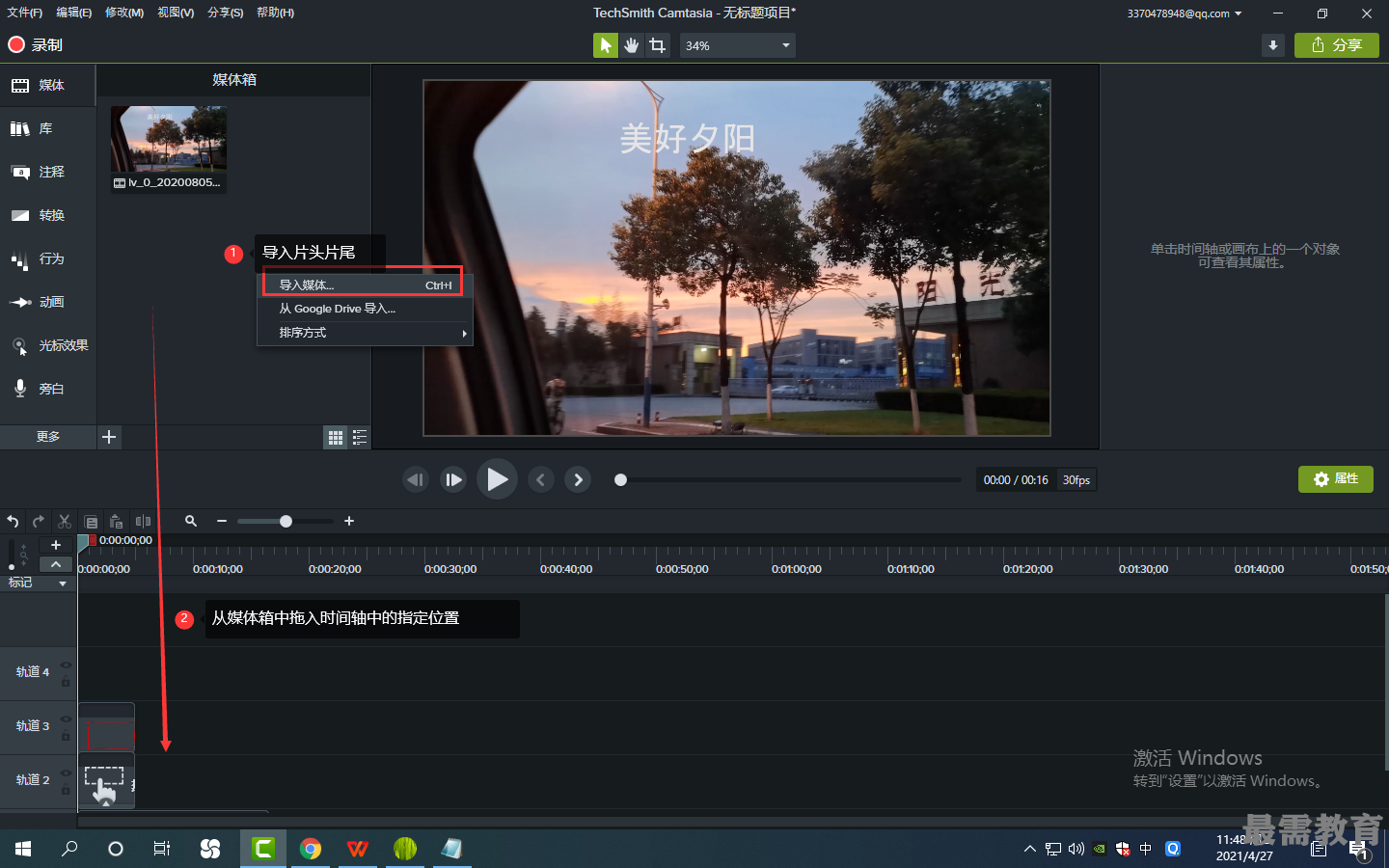Open the canvas zoom 34% dropdown
1389x868 pixels.
(738, 45)
